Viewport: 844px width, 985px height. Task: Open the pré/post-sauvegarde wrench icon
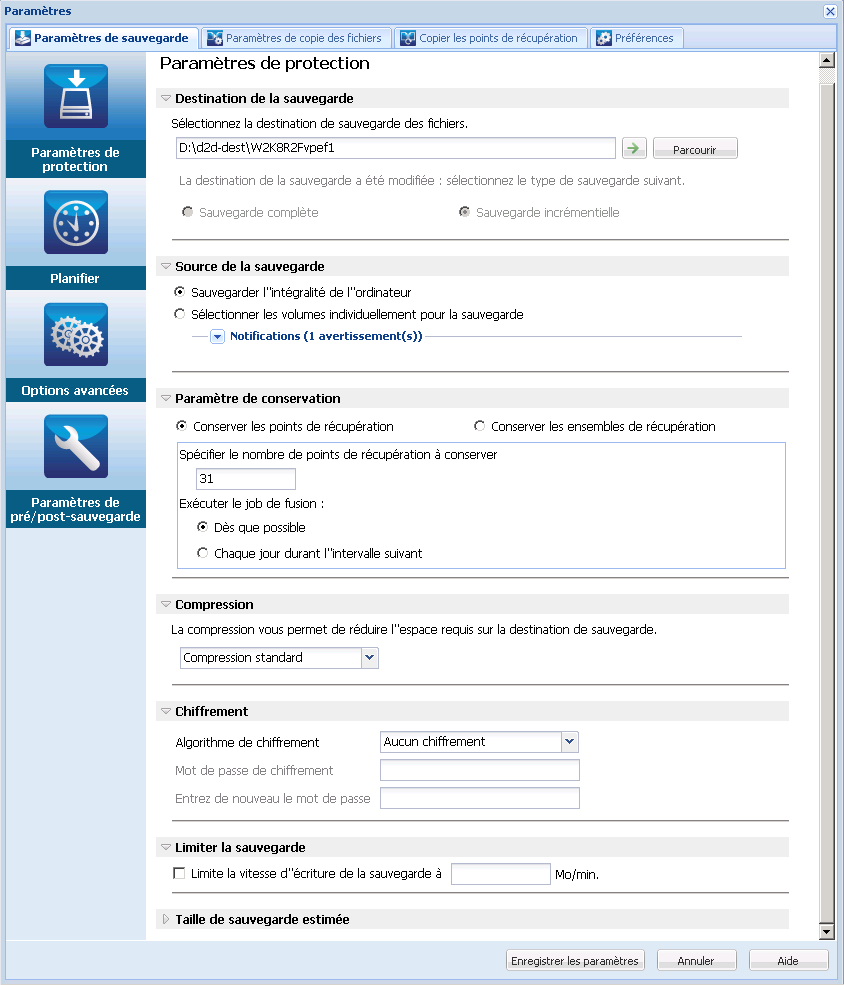75,446
